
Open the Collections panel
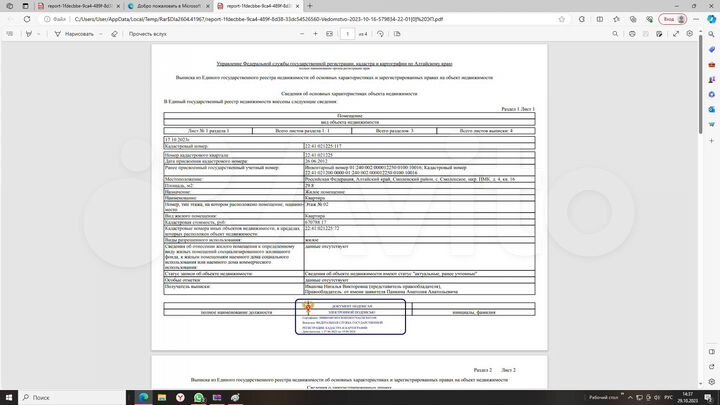pyautogui.click(x=633, y=19)
